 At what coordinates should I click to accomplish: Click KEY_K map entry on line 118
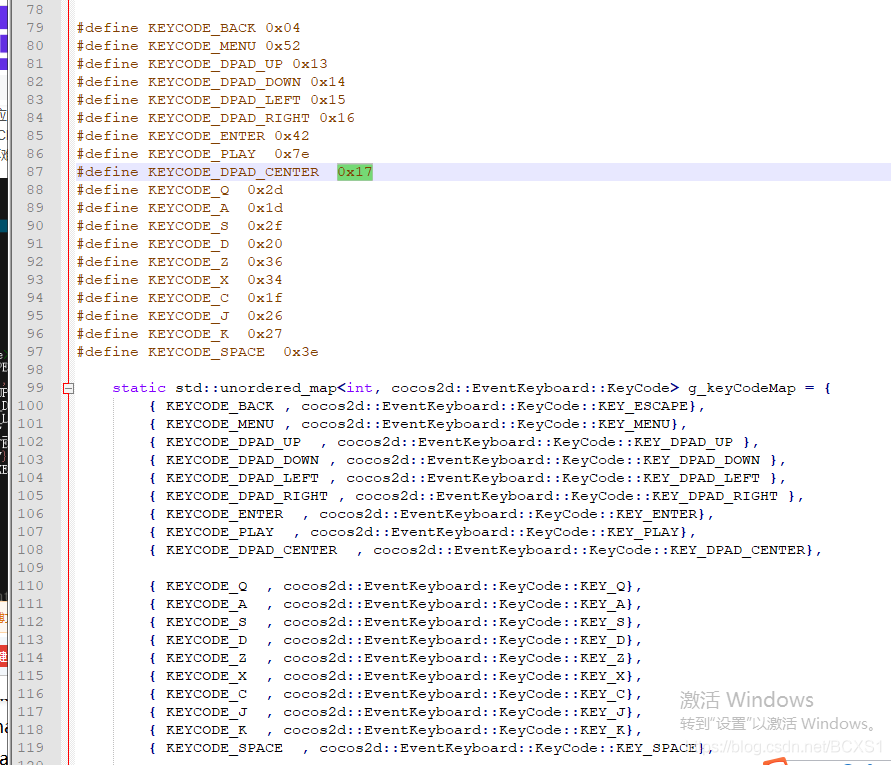[x=395, y=730]
